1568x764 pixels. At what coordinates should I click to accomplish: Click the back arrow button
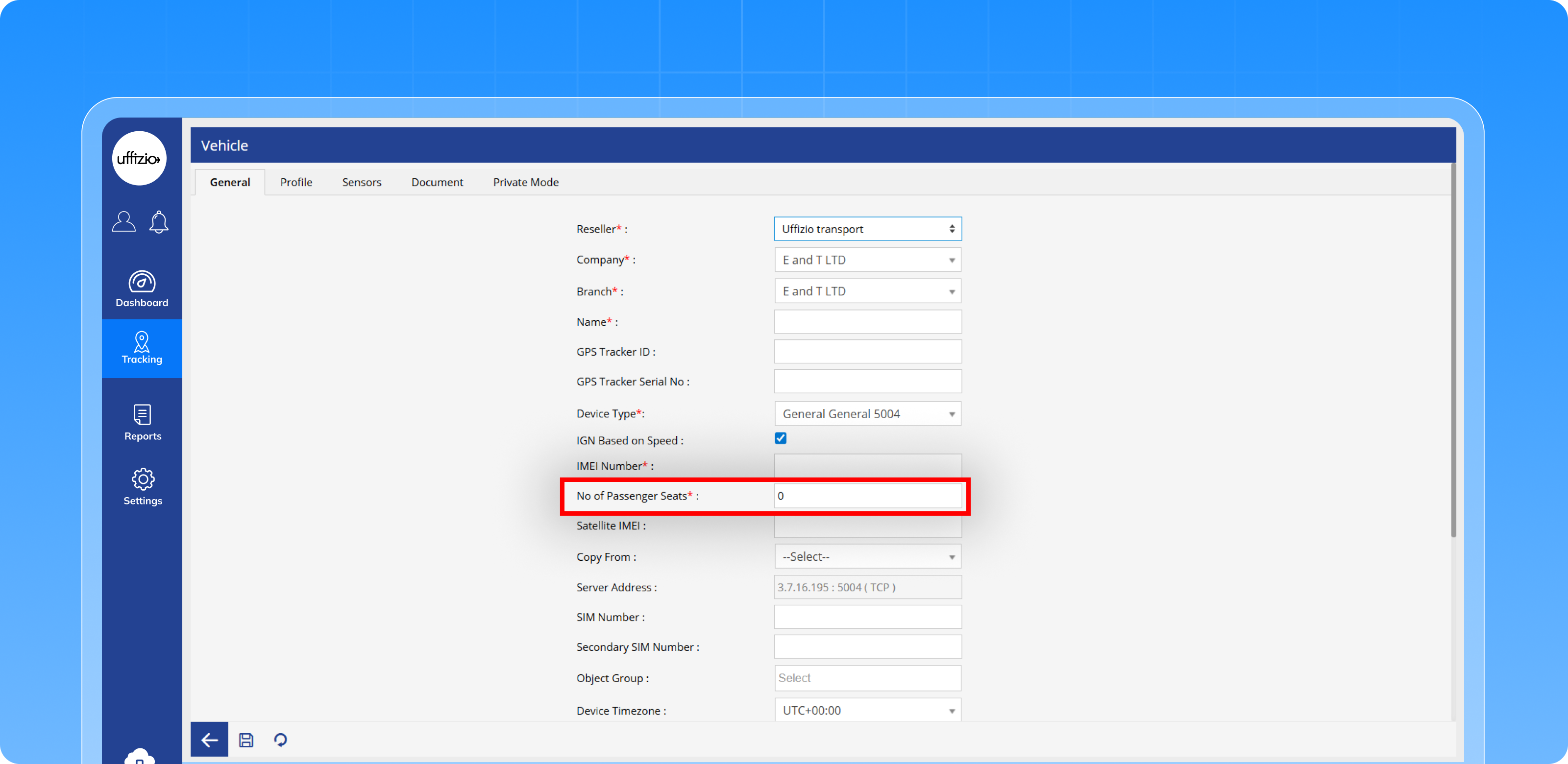(209, 740)
